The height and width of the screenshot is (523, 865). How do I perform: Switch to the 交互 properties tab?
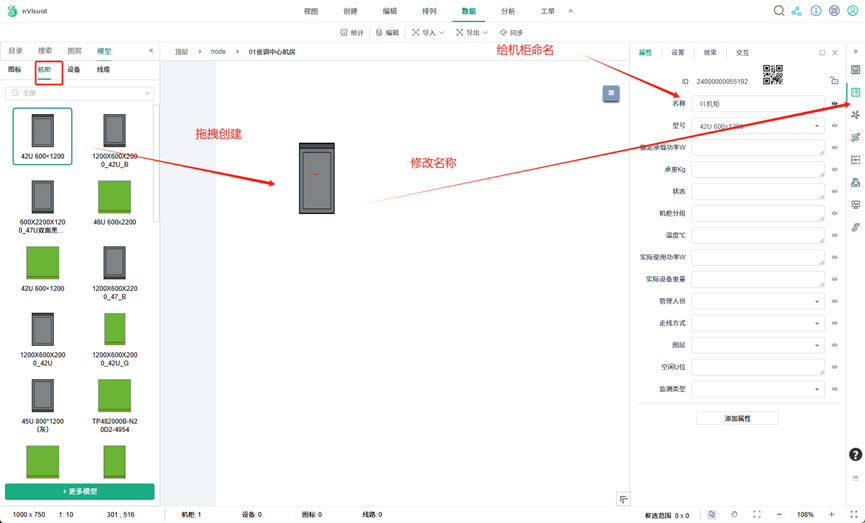743,52
